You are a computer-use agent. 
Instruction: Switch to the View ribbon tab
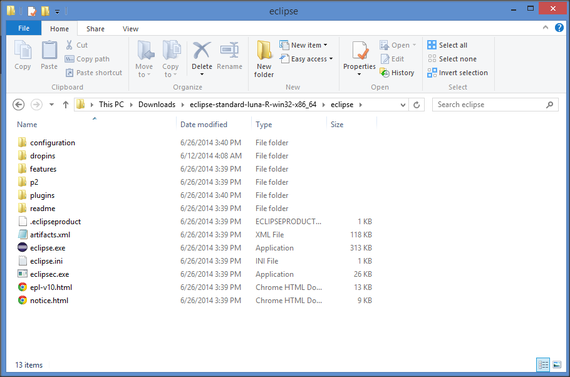pos(131,29)
